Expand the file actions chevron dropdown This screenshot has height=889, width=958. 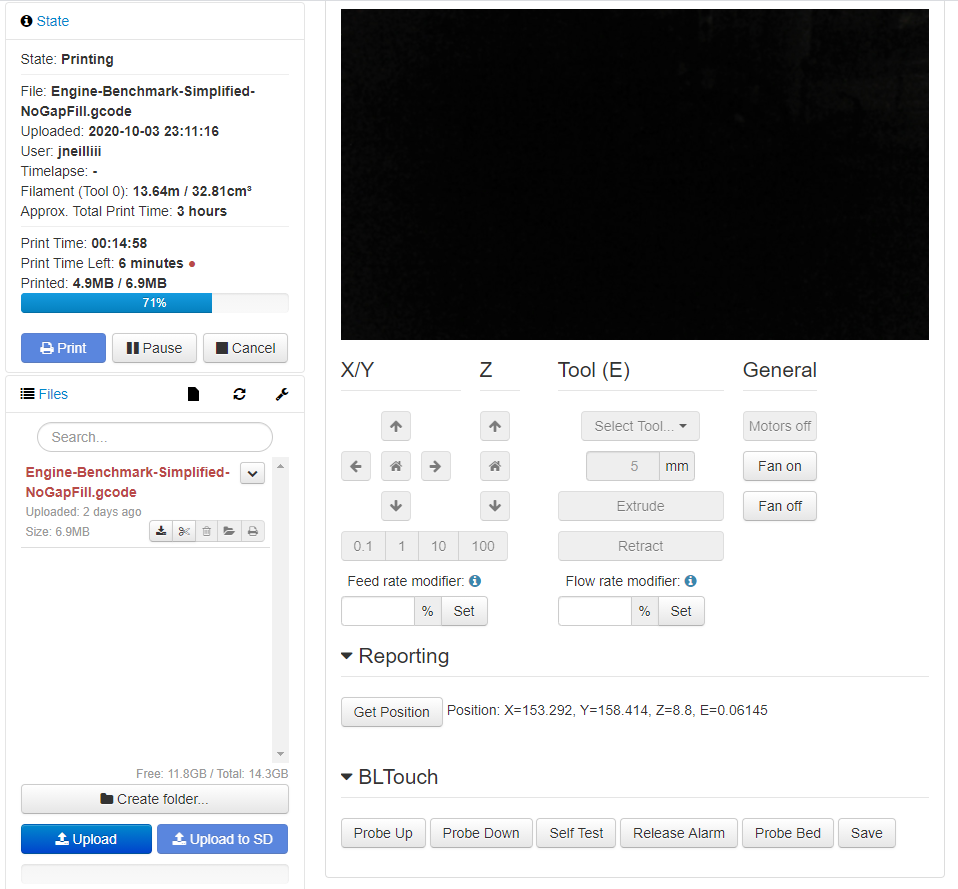coord(252,474)
